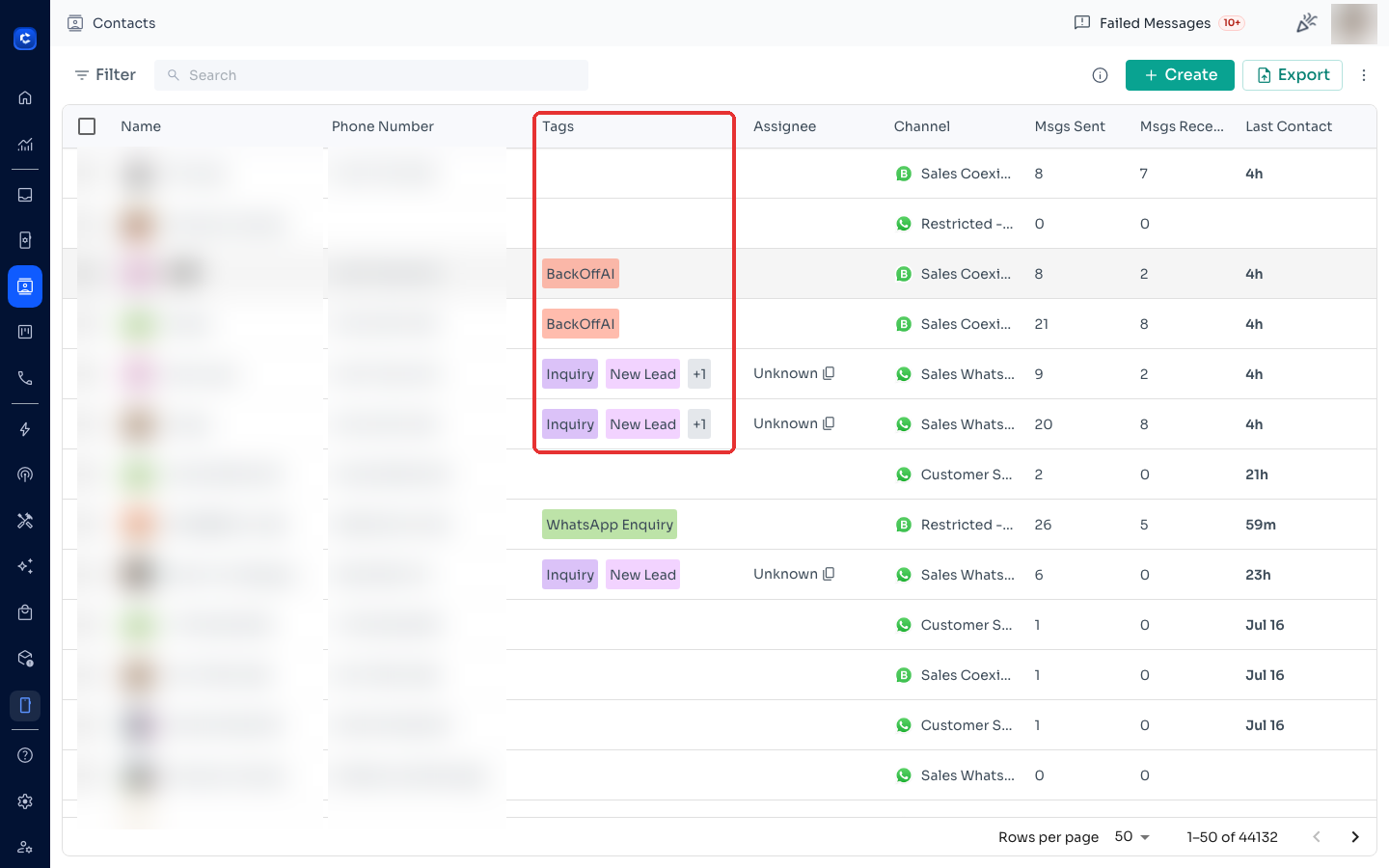Open the analytics chart icon in sidebar
This screenshot has height=868, width=1389.
click(25, 145)
